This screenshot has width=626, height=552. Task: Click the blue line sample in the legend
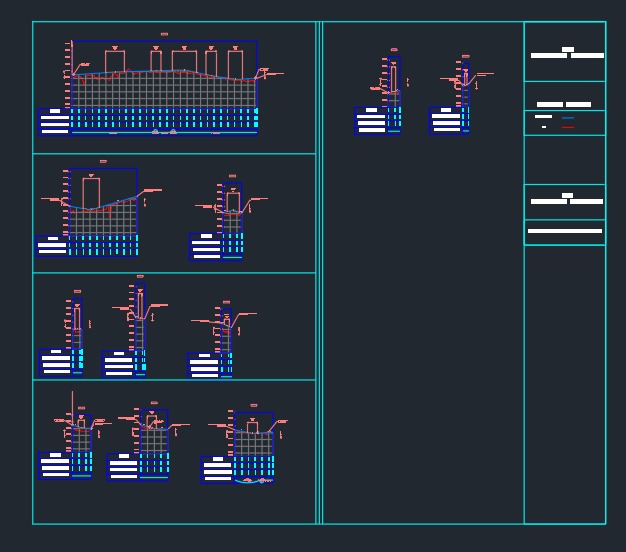[568, 118]
